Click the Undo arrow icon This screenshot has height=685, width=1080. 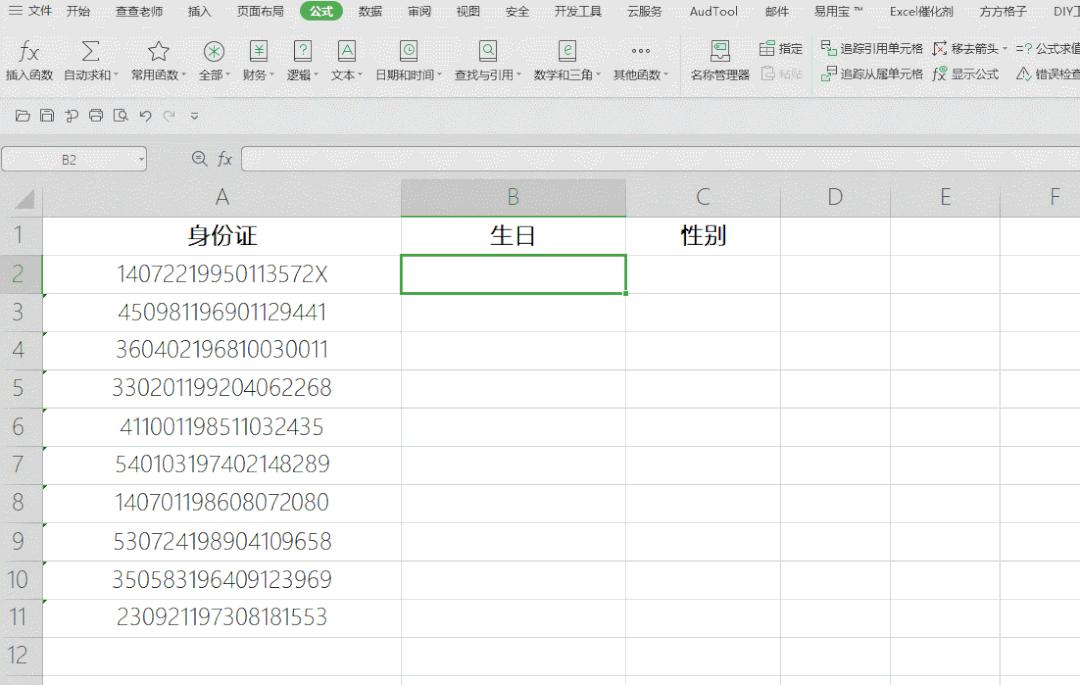(x=146, y=115)
